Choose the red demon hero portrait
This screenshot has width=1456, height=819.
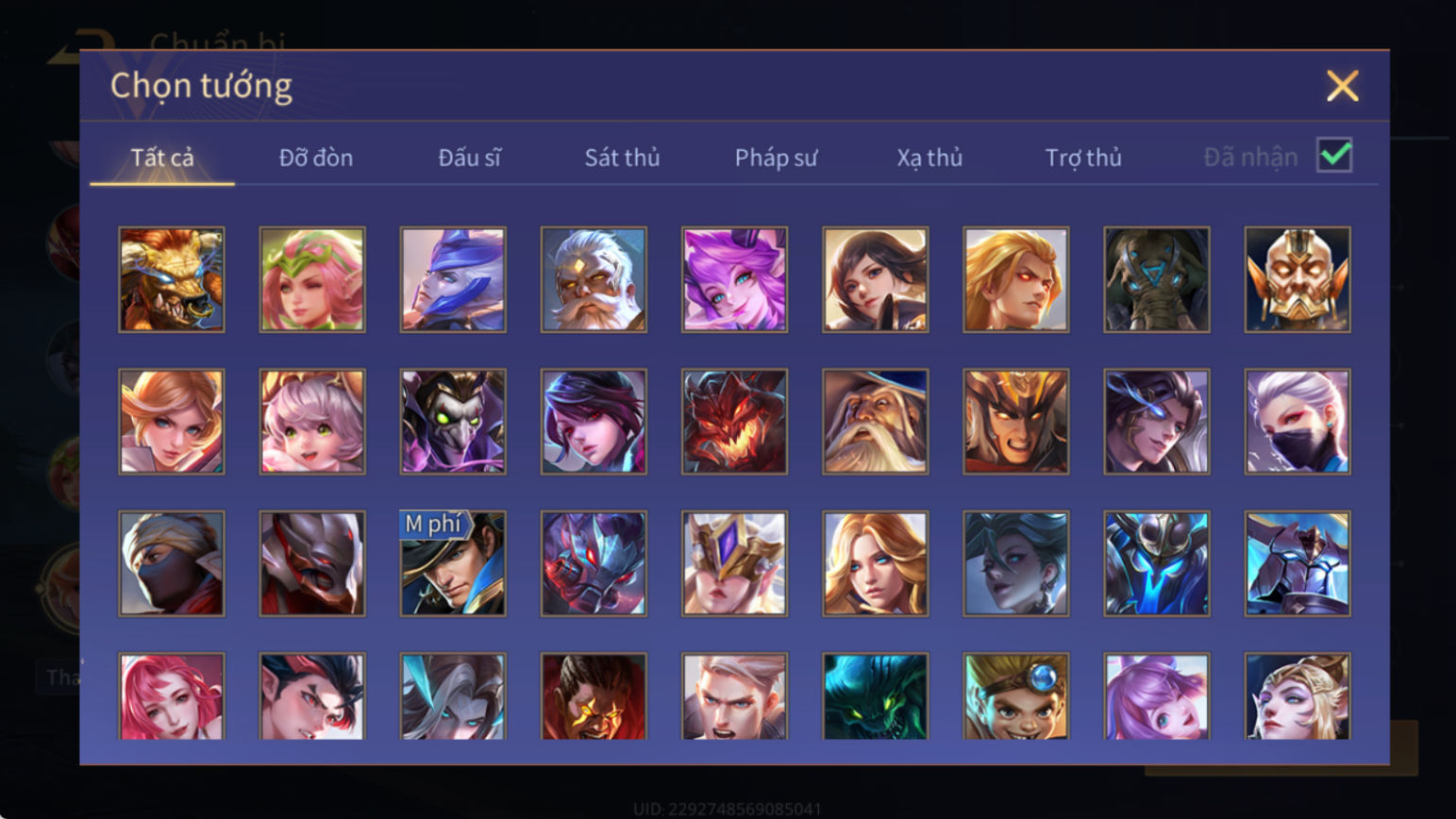pyautogui.click(x=734, y=422)
